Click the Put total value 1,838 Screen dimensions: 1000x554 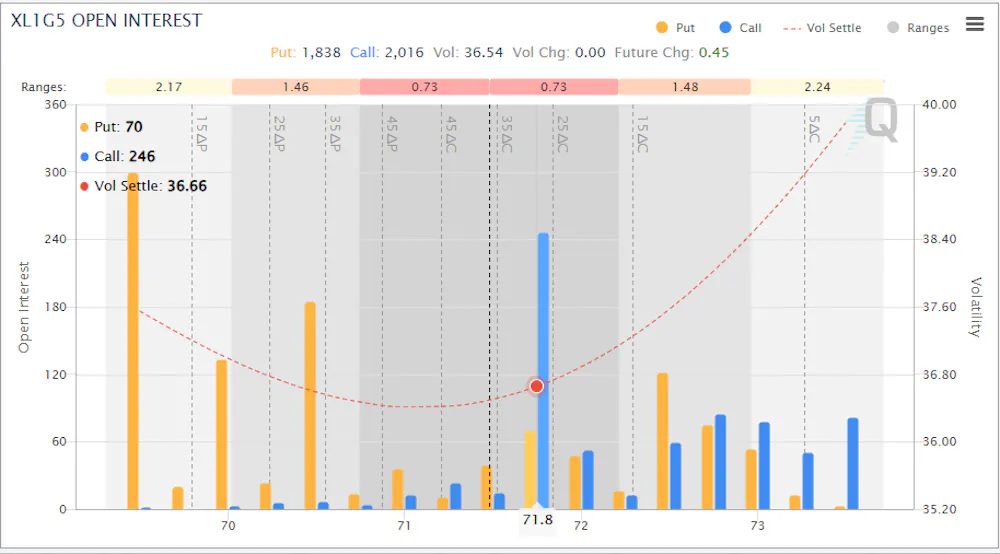pos(321,52)
